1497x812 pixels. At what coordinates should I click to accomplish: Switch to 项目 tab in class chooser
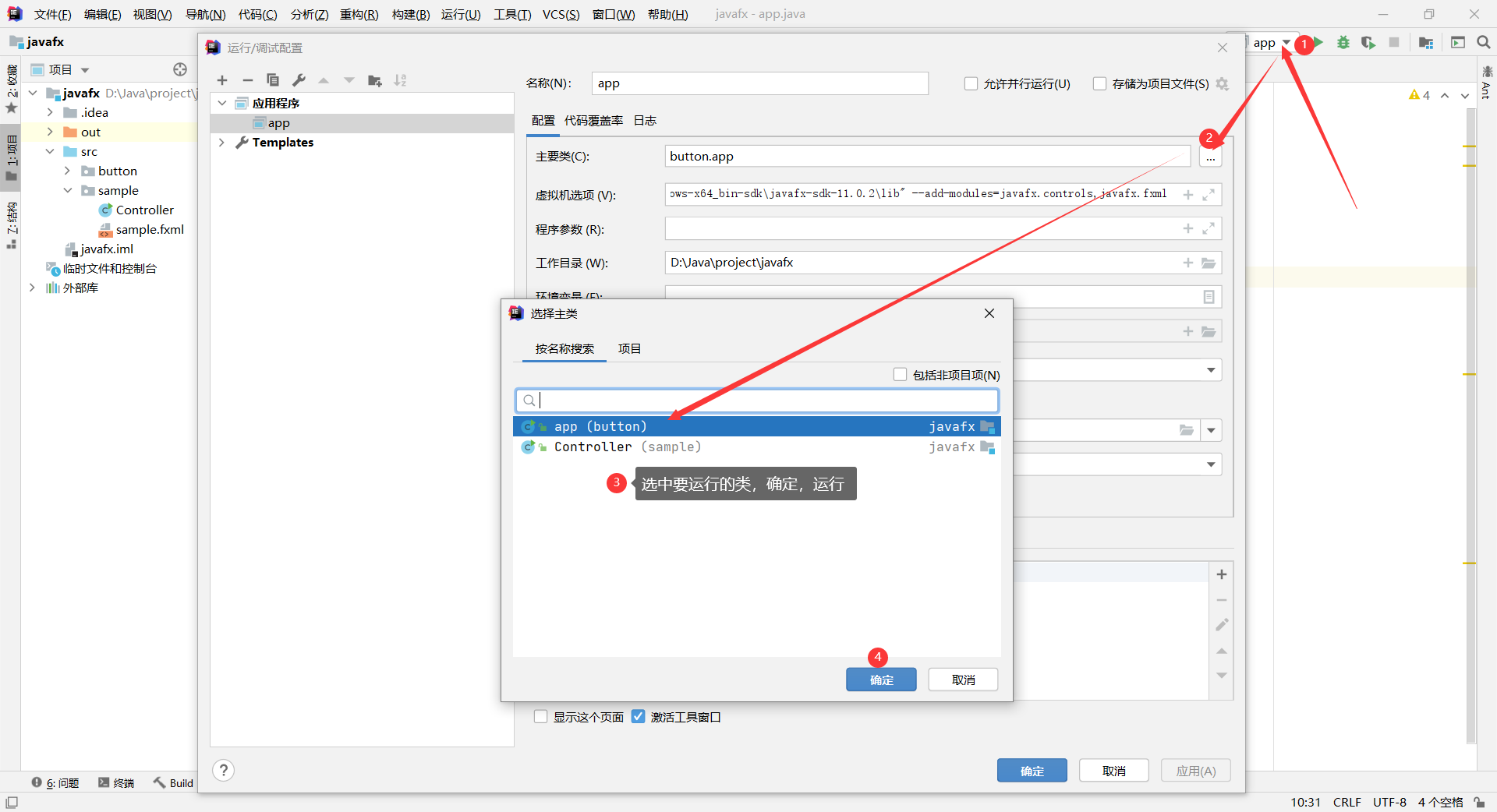[629, 348]
